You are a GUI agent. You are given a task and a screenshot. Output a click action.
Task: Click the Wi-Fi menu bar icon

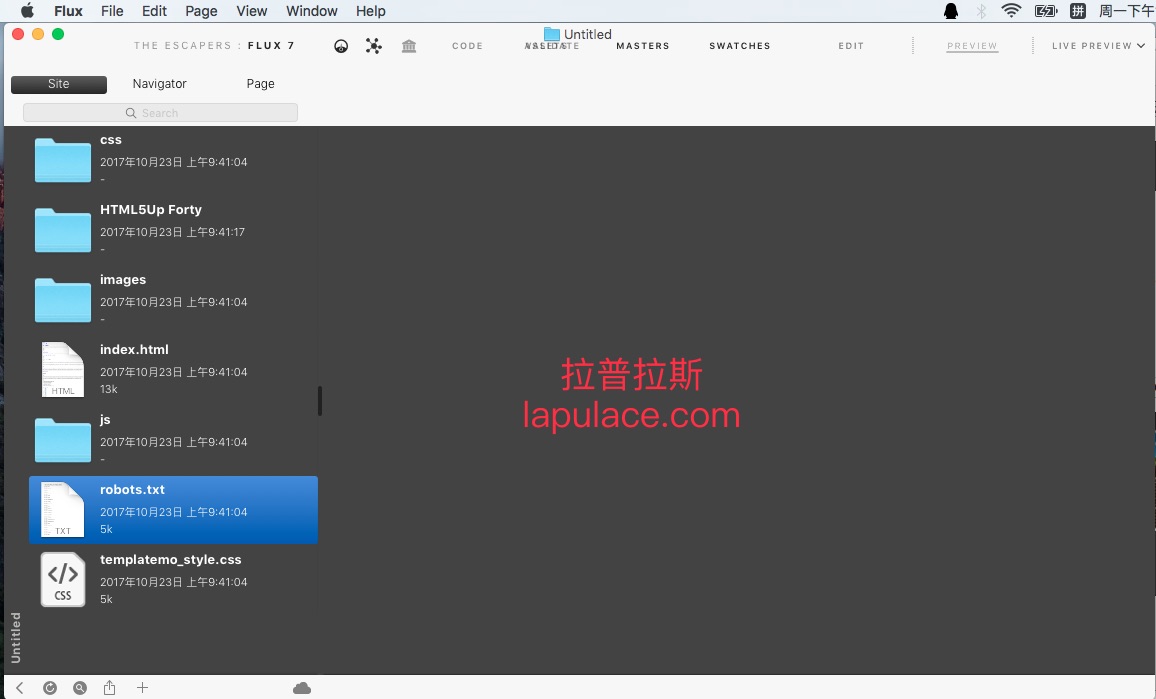point(1012,10)
